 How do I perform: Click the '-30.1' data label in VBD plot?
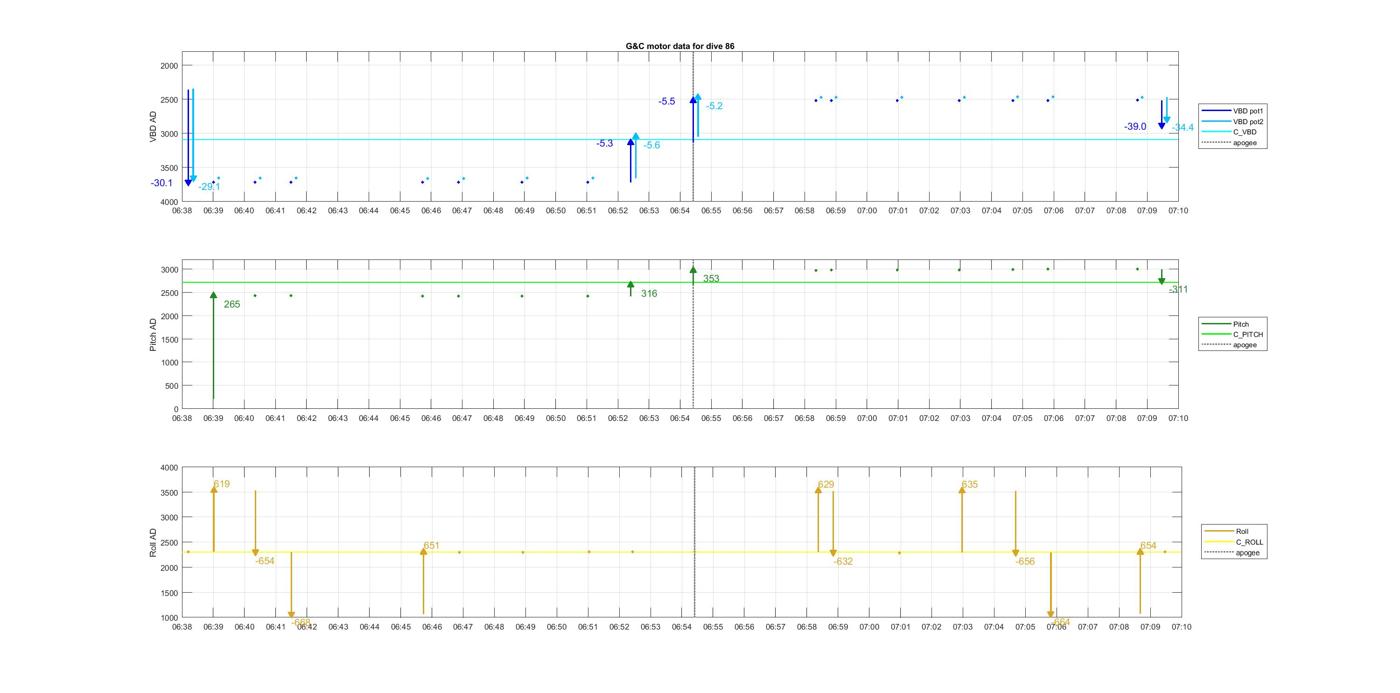[x=162, y=183]
